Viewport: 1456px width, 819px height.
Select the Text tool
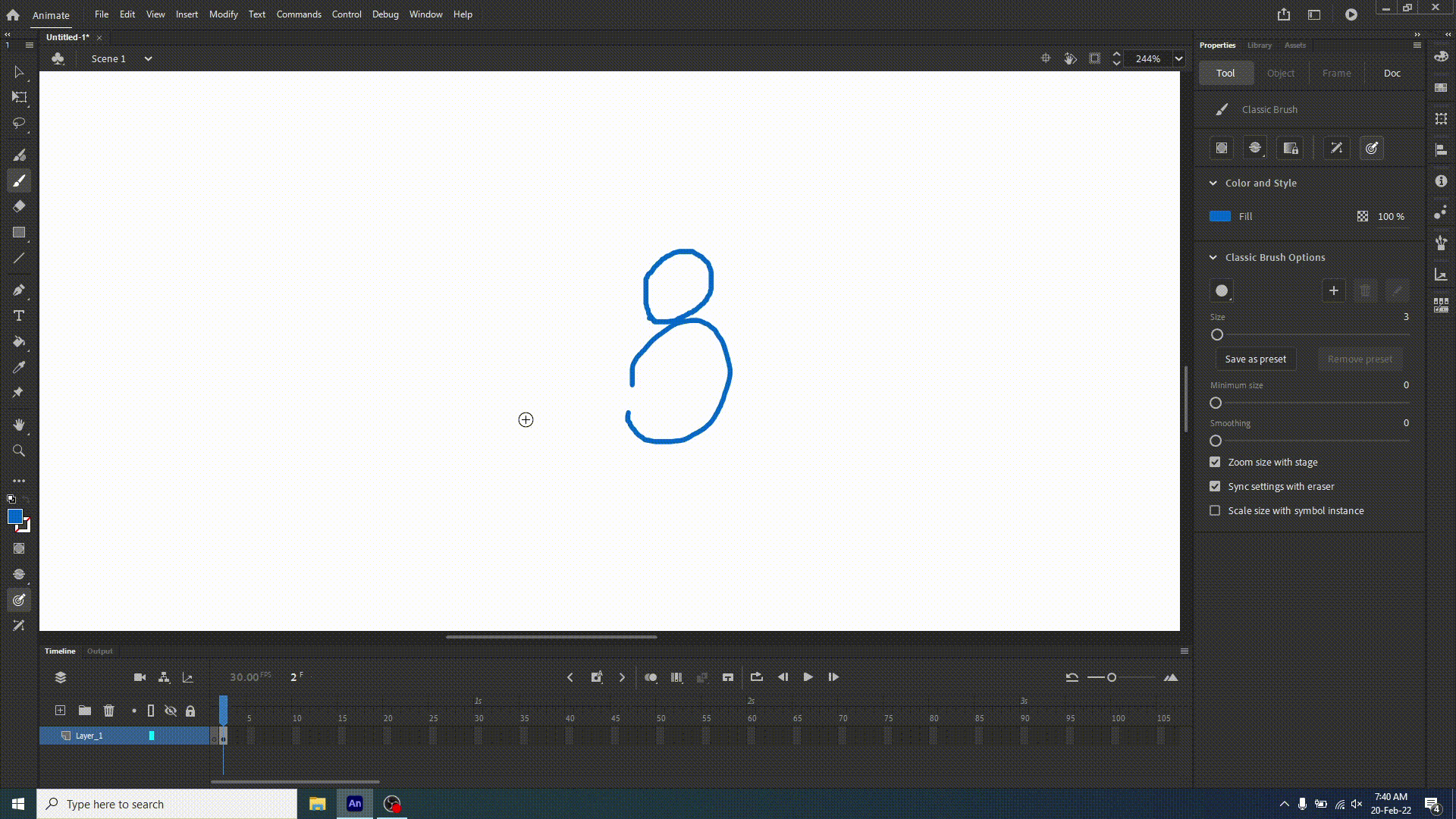pos(19,315)
